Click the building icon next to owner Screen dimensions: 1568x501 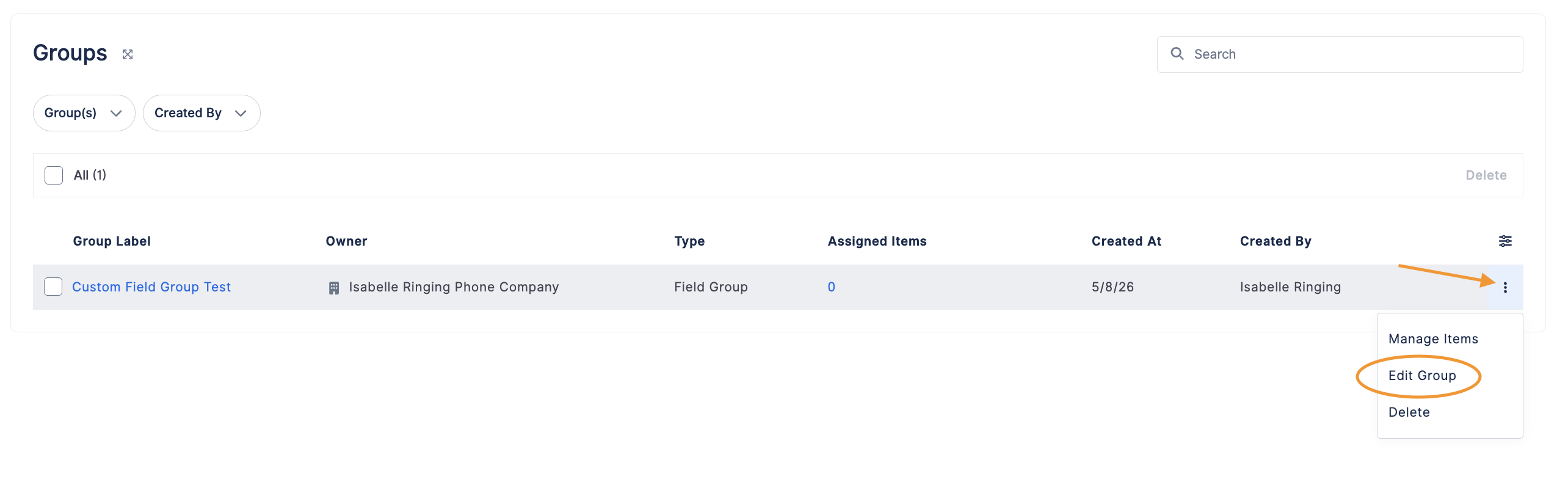coord(334,288)
